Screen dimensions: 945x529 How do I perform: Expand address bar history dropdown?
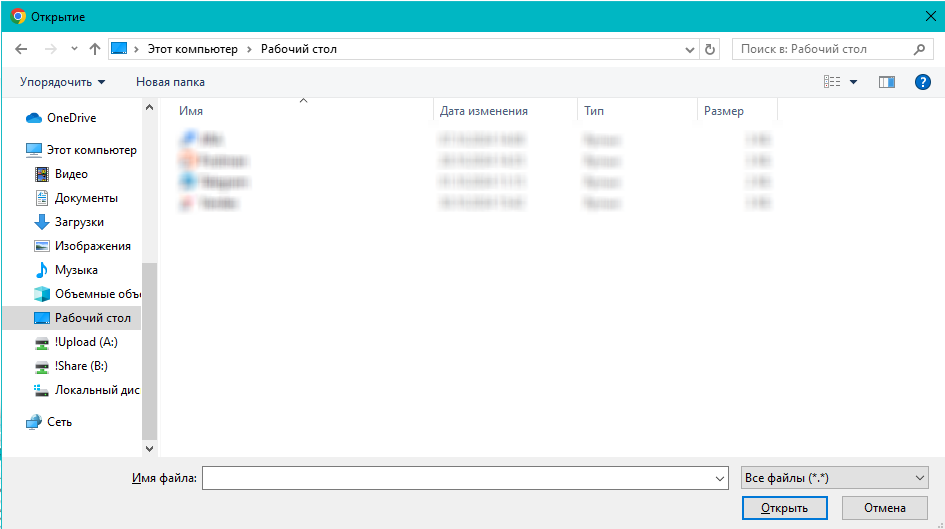click(689, 49)
